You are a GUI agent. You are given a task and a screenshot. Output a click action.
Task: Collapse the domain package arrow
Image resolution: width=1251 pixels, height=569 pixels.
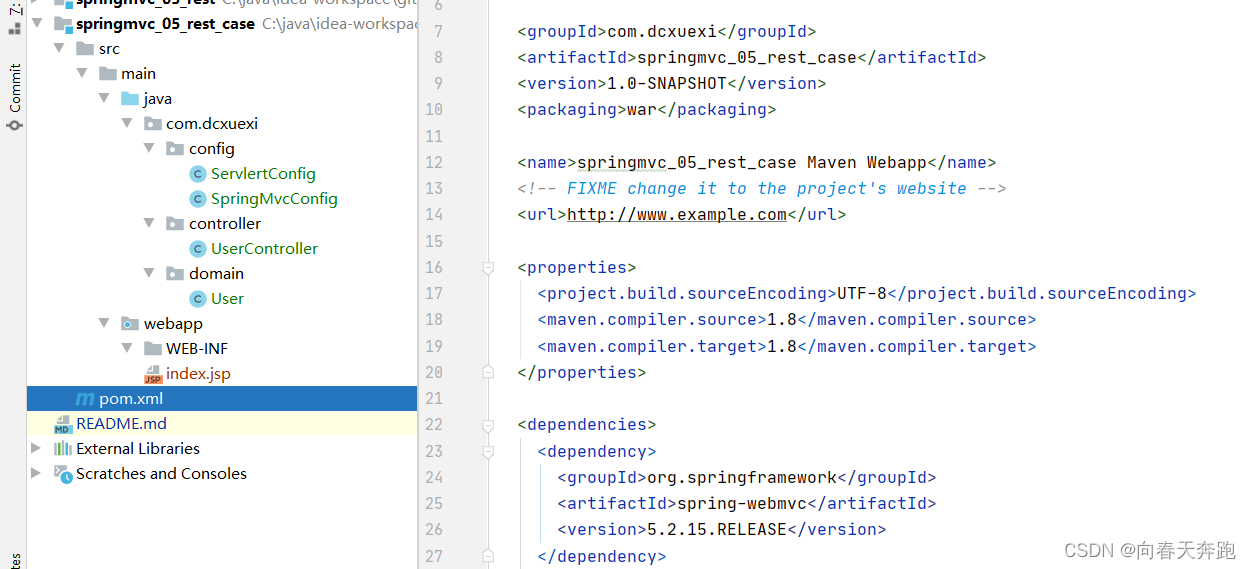click(149, 273)
